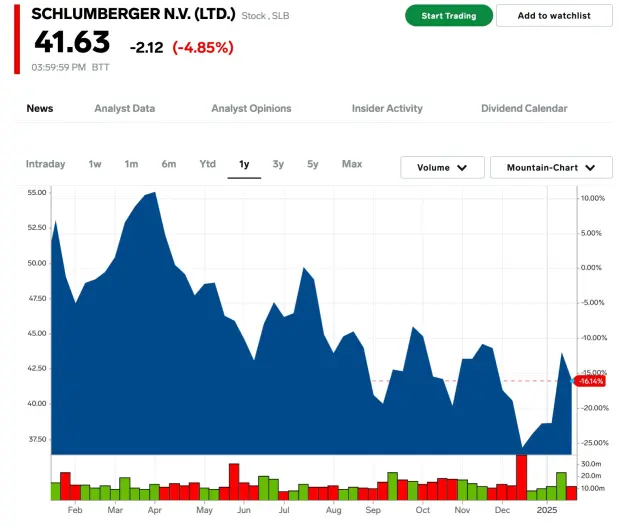Add Schlumberger stock to watchlist
The image size is (640, 526).
coord(554,16)
